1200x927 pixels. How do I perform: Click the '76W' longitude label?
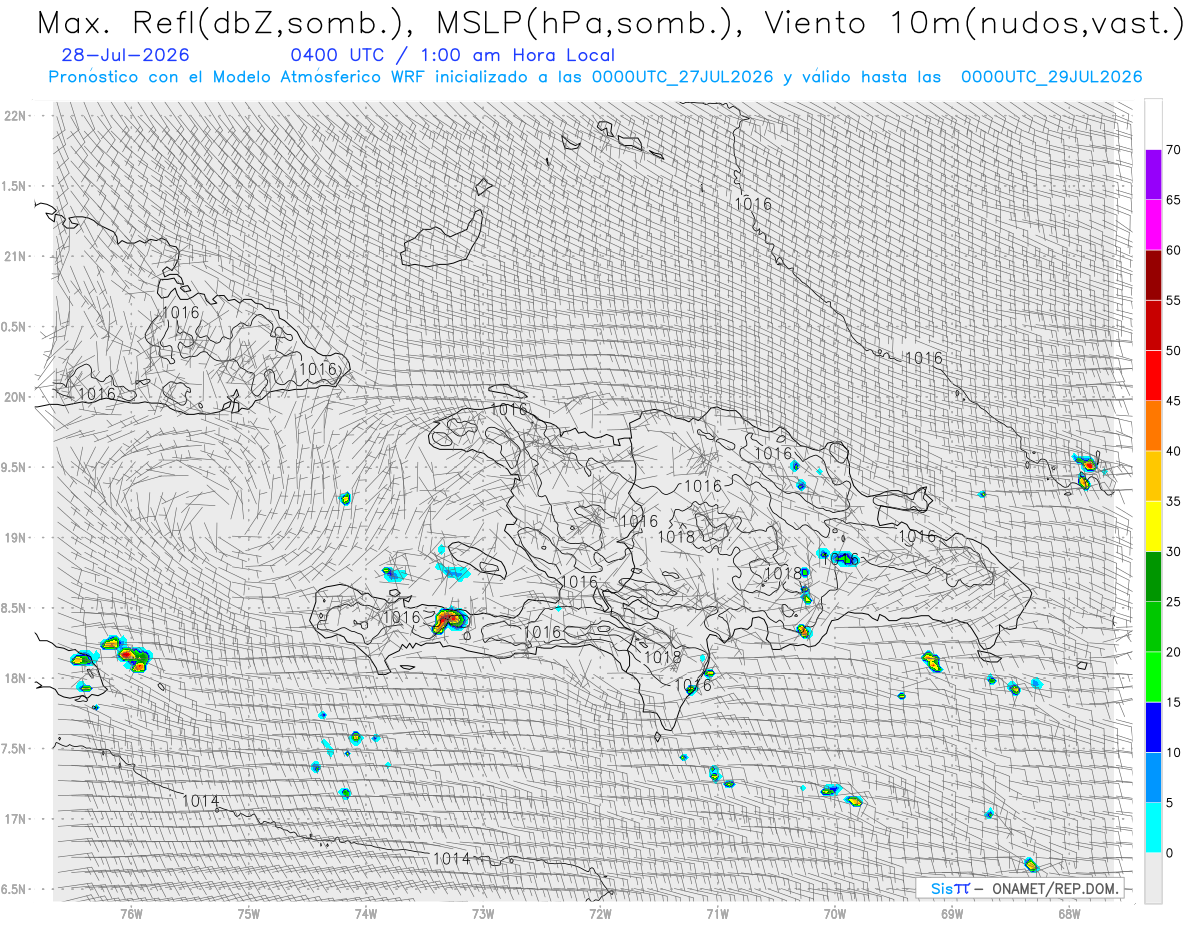click(x=131, y=913)
